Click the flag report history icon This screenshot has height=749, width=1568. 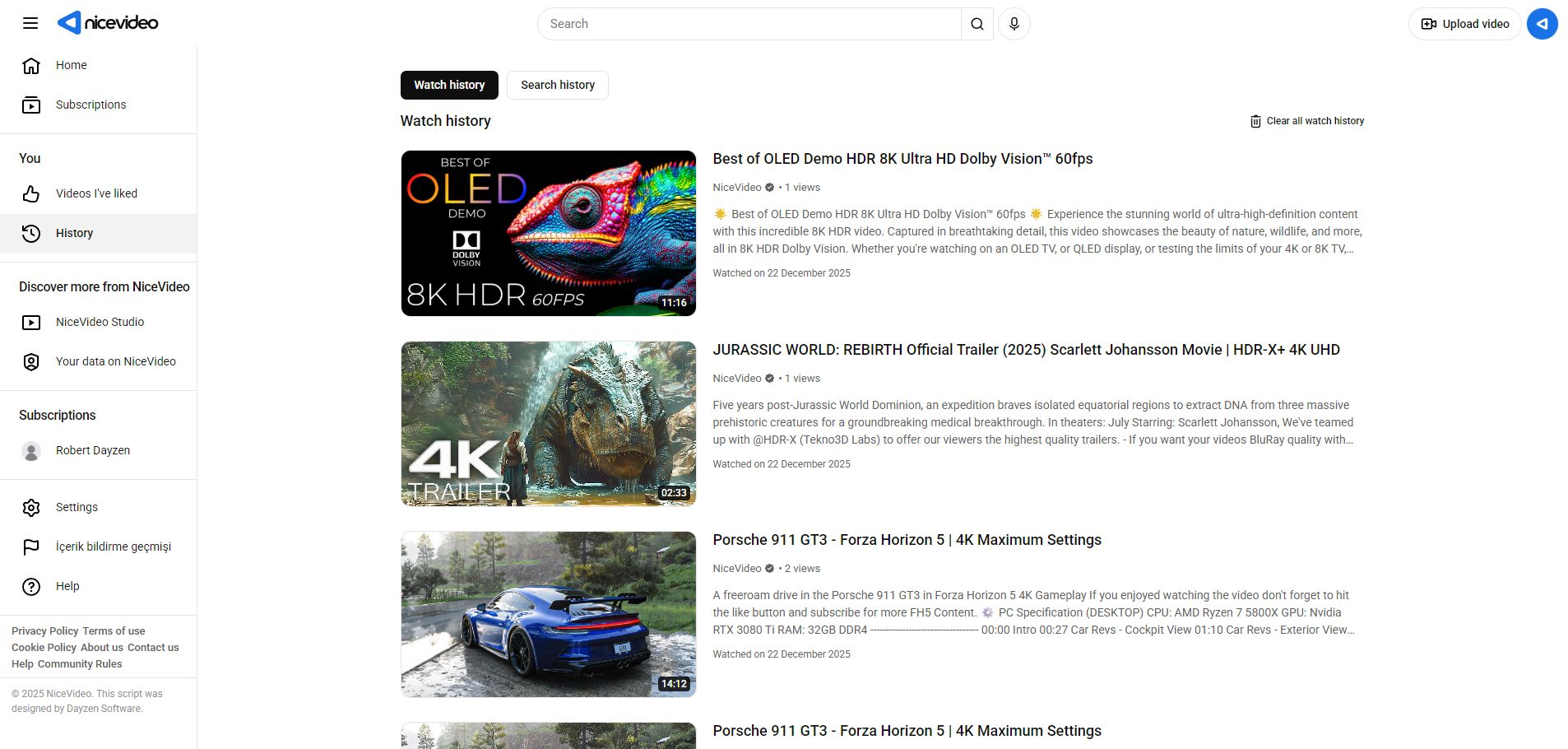point(31,547)
